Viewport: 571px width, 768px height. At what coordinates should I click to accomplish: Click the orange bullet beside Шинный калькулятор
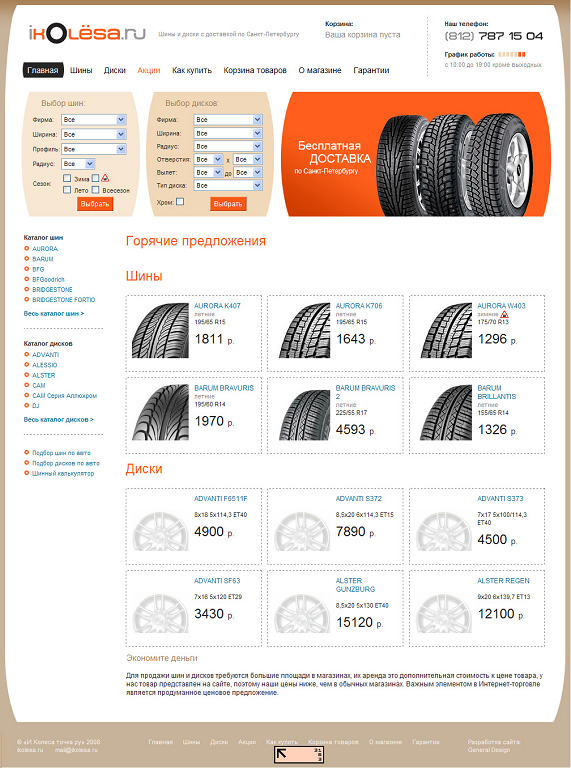pos(26,473)
